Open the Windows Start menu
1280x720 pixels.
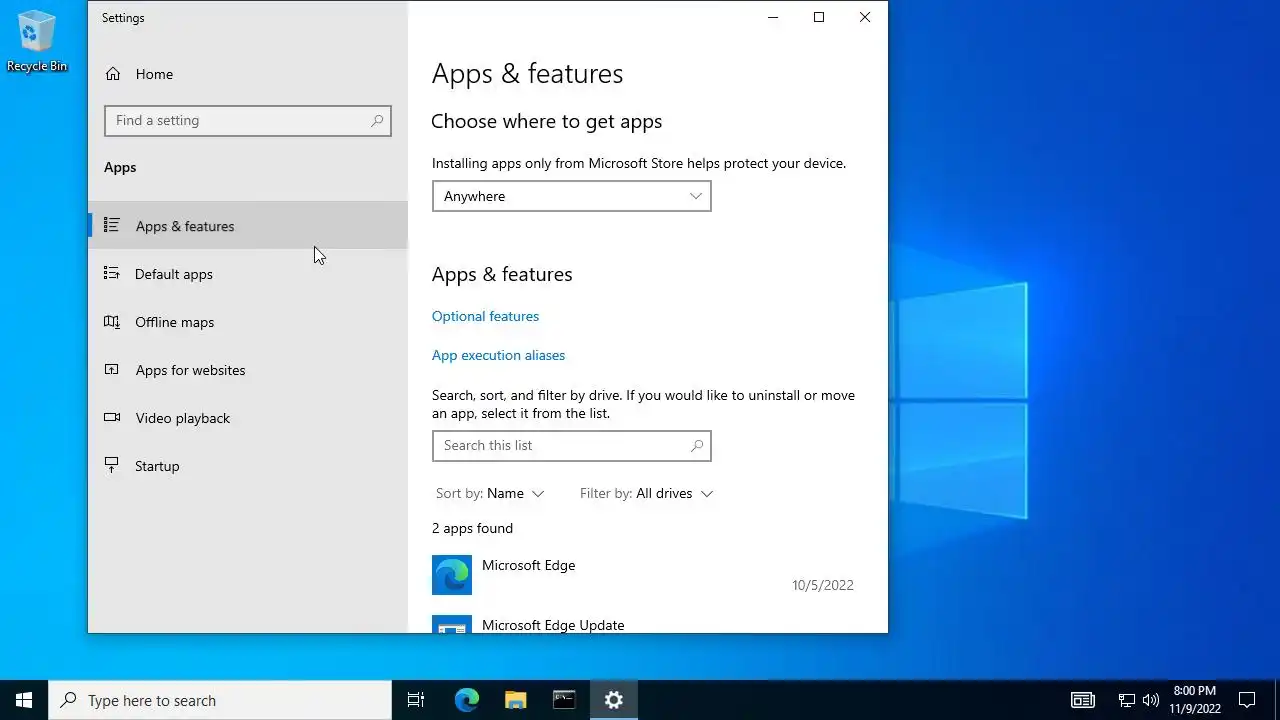[24, 700]
